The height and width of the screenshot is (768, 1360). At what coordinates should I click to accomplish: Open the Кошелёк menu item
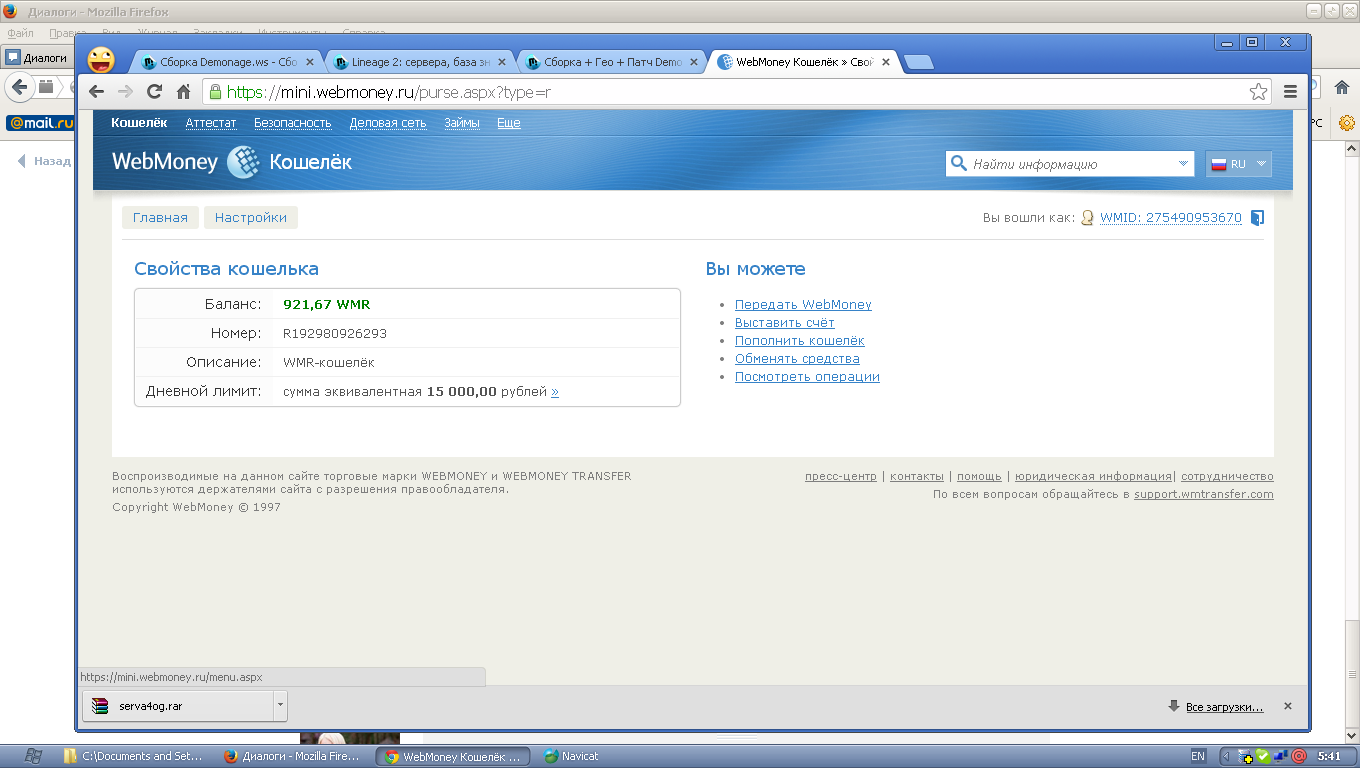pyautogui.click(x=139, y=123)
